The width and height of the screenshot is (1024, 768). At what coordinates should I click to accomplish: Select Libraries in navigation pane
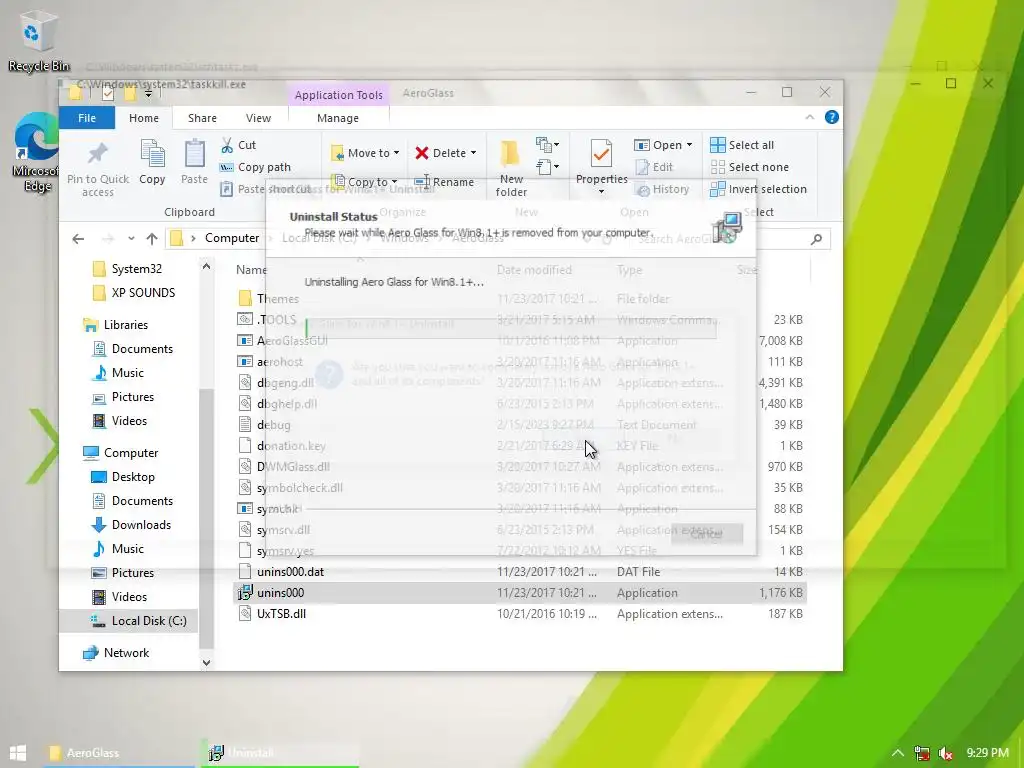[x=125, y=325]
